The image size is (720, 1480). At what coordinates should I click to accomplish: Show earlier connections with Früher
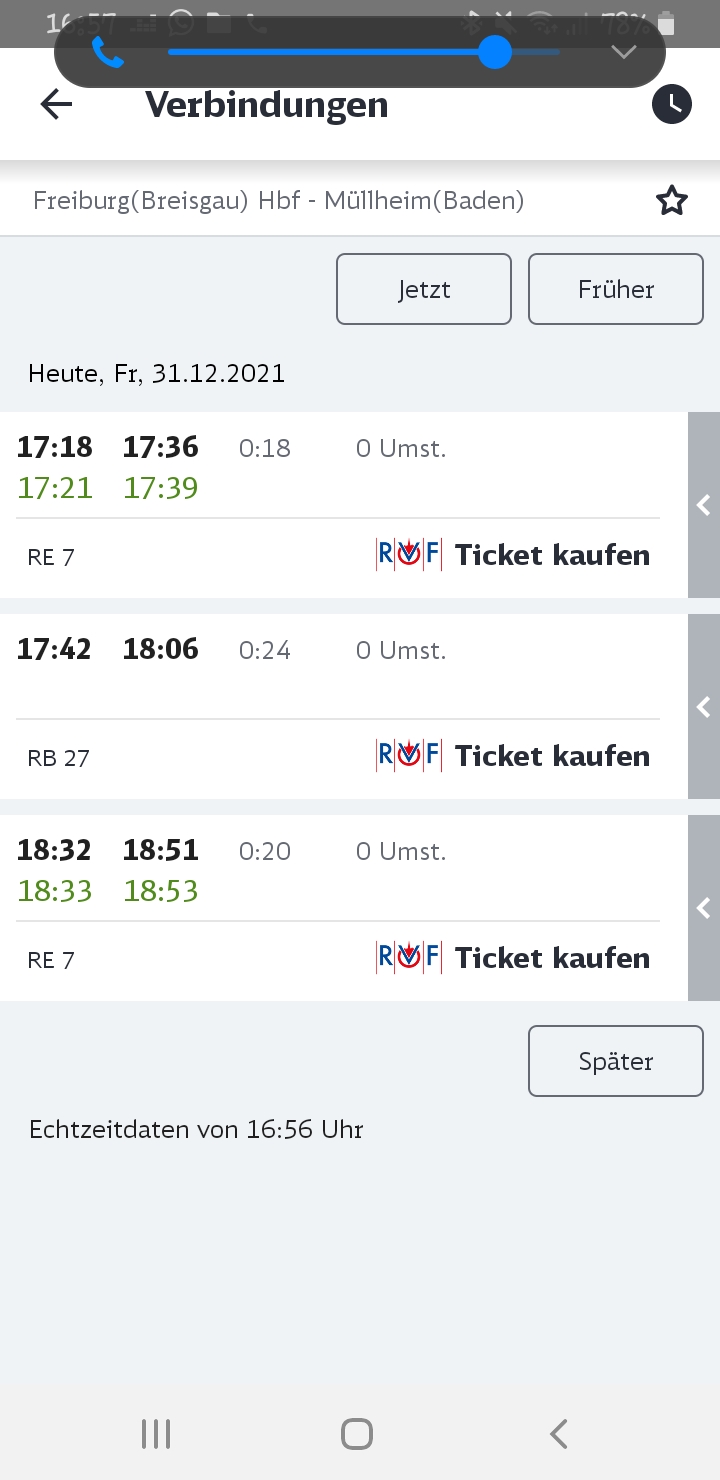click(616, 289)
